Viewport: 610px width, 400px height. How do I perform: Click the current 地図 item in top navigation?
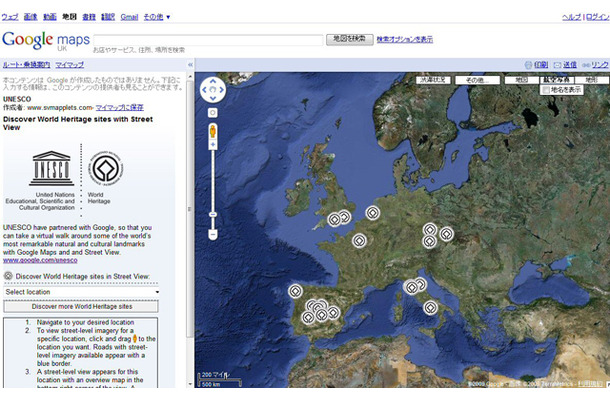click(70, 17)
